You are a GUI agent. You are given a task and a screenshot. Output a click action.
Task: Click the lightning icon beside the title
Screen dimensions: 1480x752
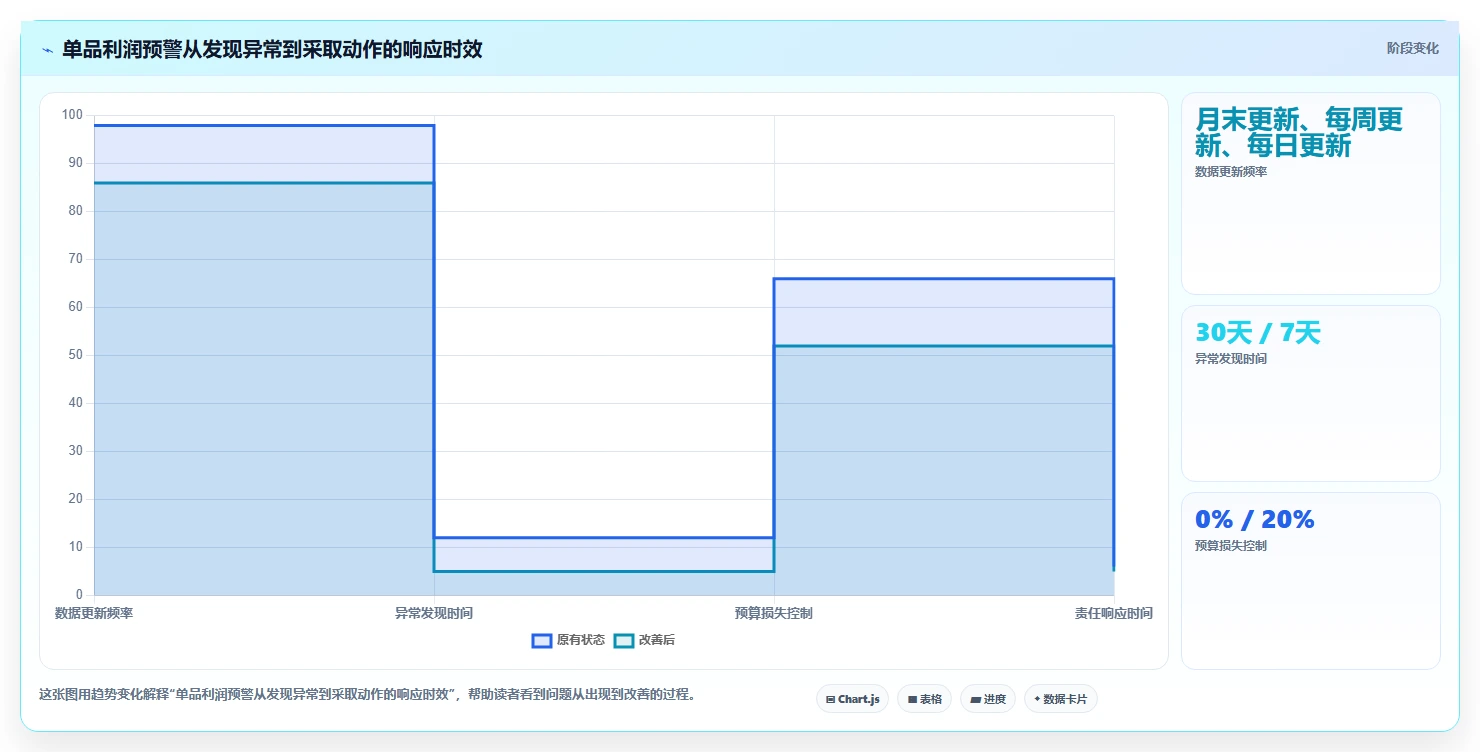[48, 50]
